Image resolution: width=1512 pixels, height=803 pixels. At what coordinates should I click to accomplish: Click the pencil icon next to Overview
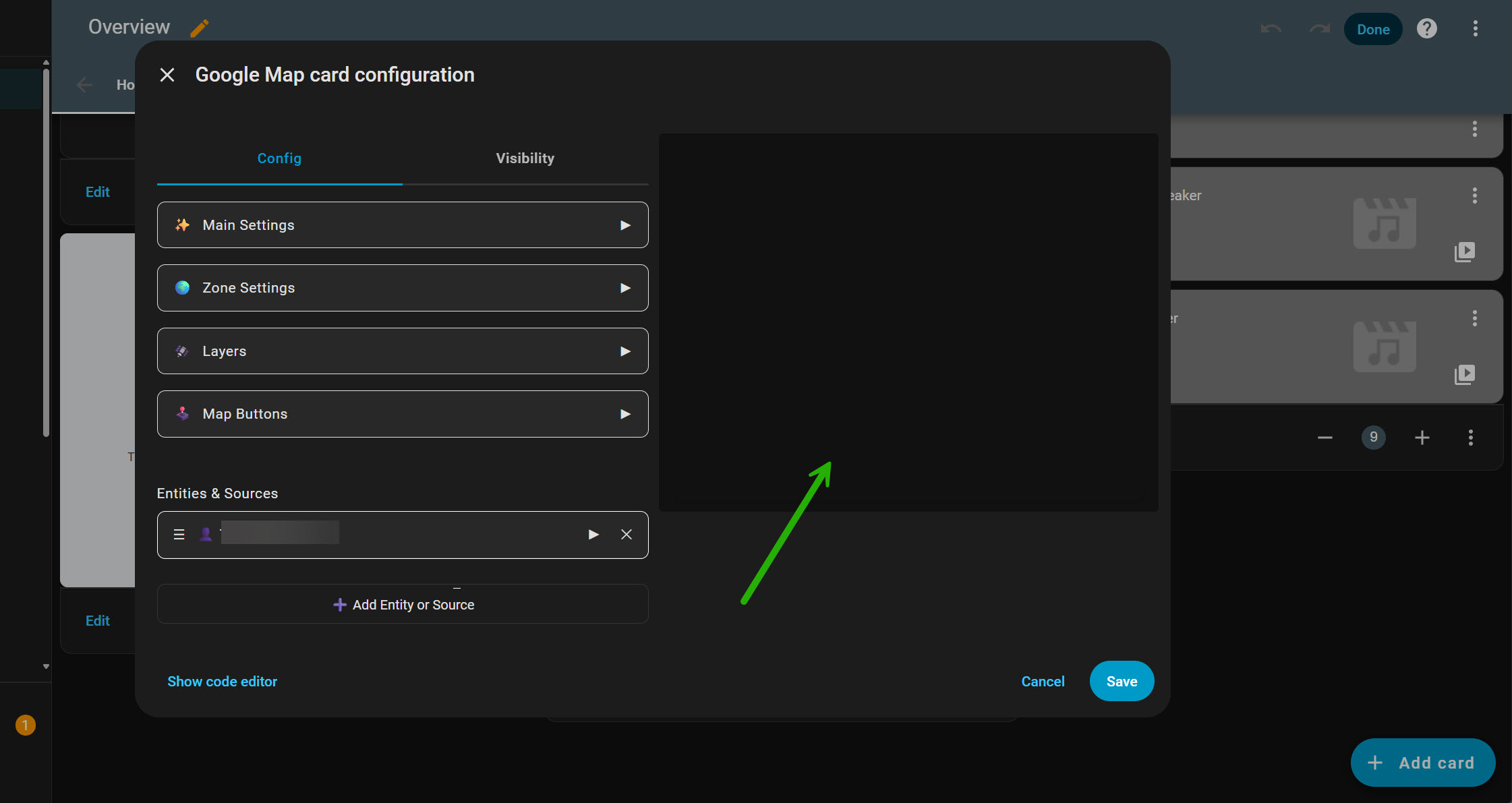(x=199, y=28)
